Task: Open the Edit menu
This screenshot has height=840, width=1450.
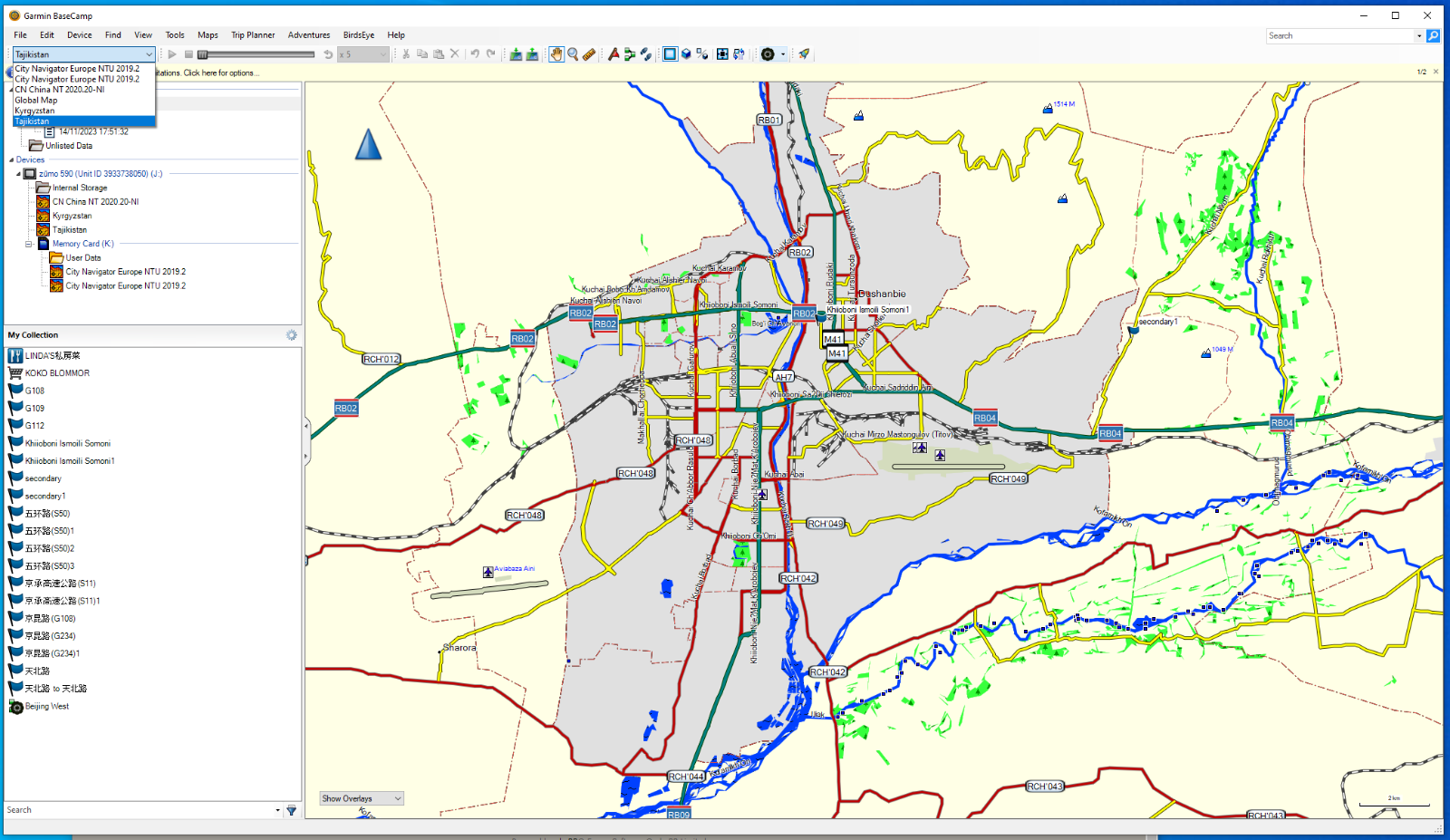Action: [x=47, y=35]
